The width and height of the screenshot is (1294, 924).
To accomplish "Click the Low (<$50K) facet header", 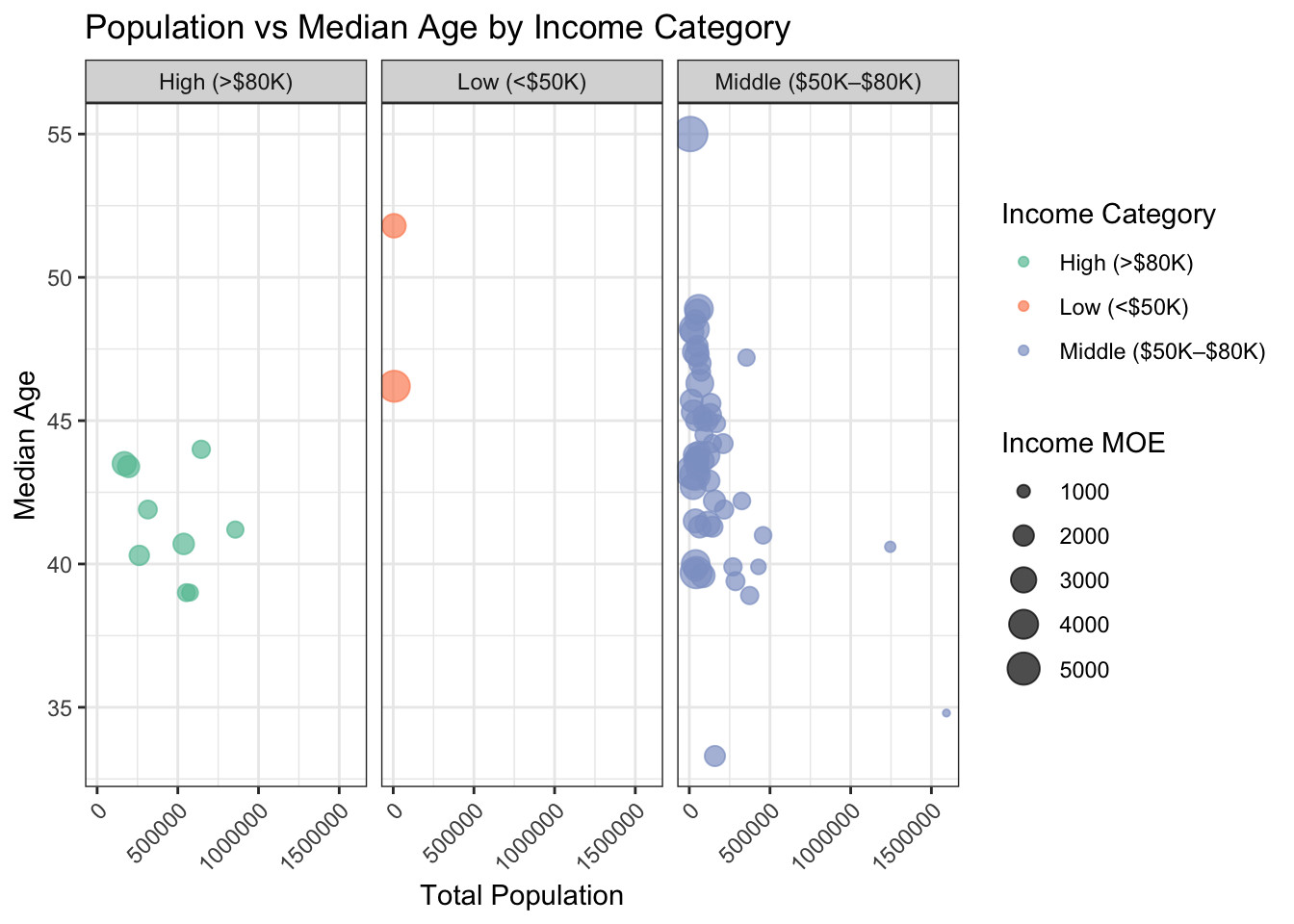I will [522, 82].
